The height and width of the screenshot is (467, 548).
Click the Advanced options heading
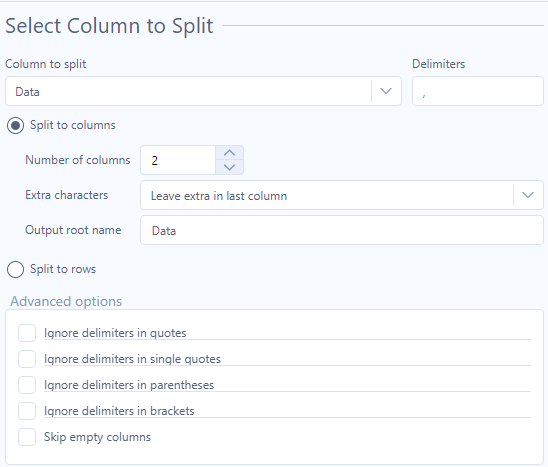point(66,301)
